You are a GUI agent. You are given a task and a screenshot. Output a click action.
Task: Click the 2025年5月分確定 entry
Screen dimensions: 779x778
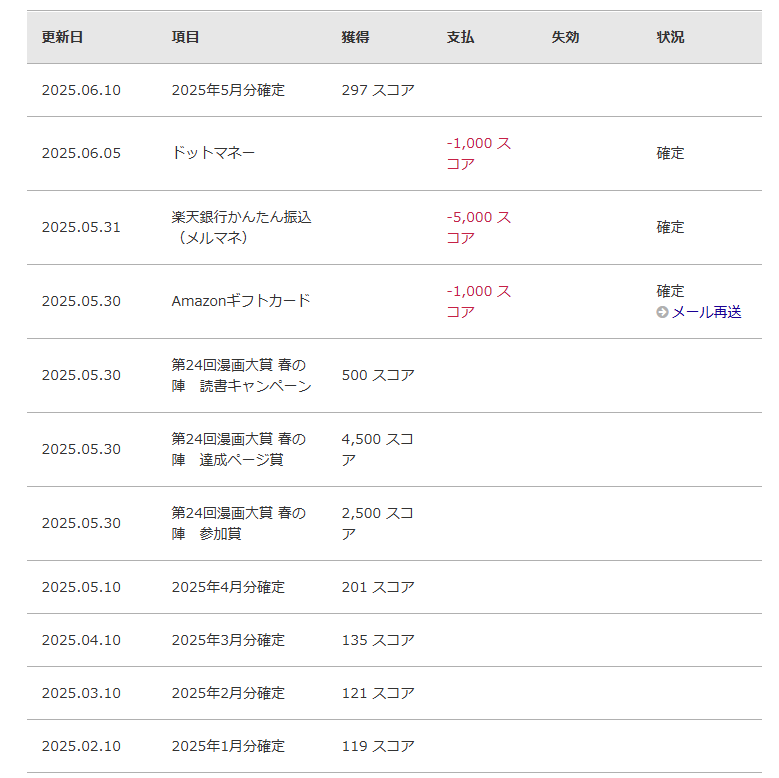(x=228, y=90)
